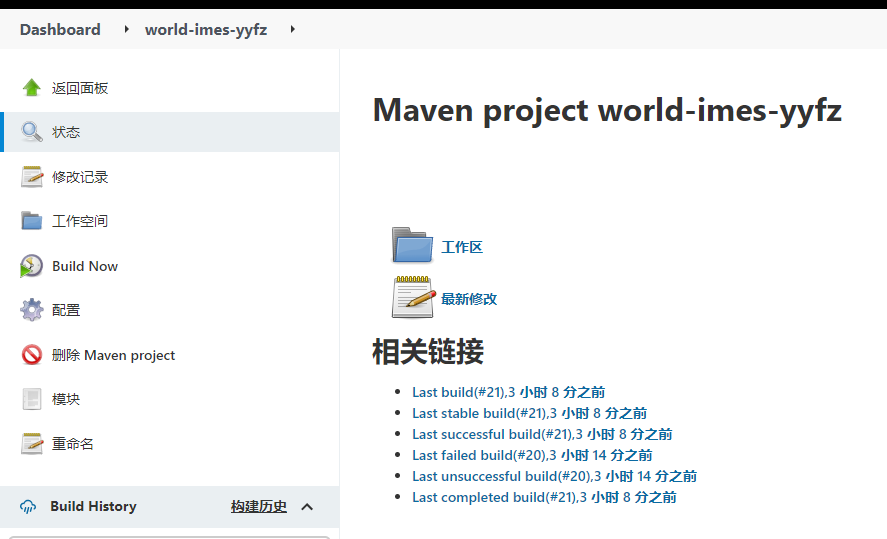Open Last build(#21) link

509,393
